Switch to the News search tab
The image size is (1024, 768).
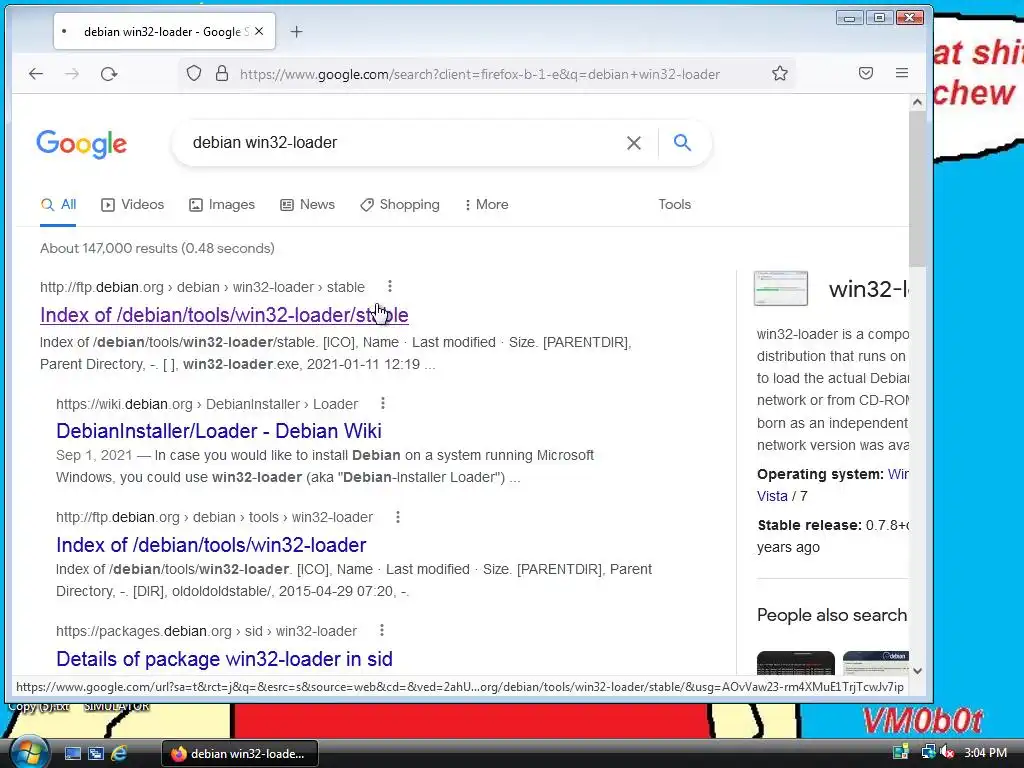(x=308, y=204)
